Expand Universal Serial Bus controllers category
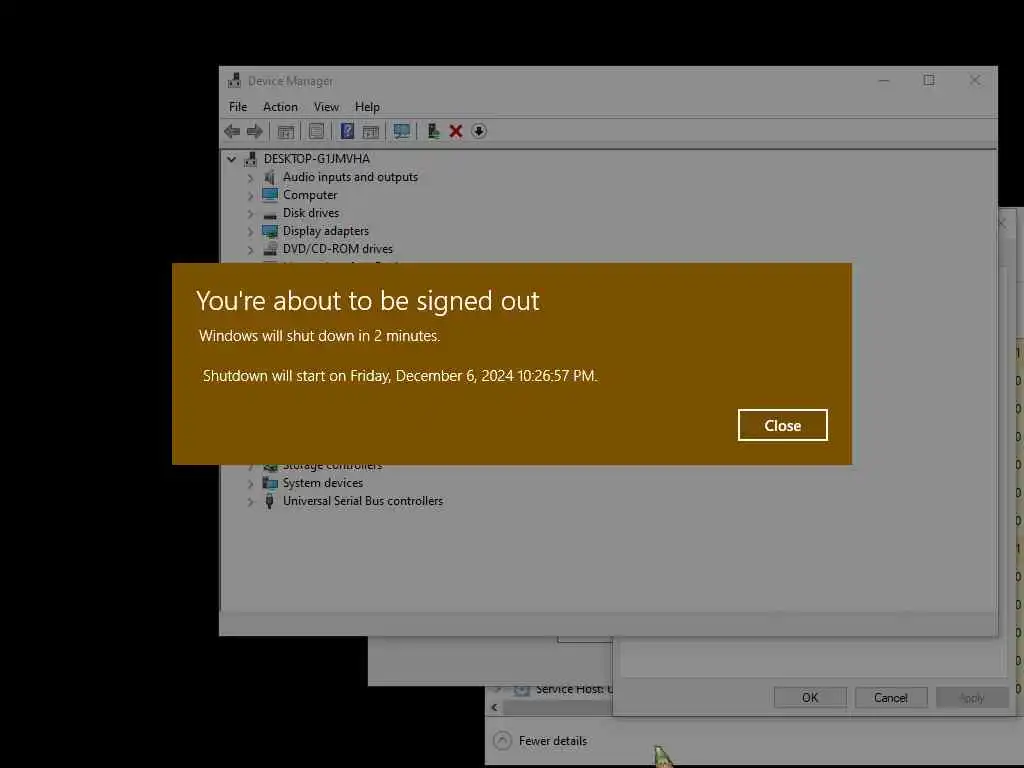 (x=250, y=502)
